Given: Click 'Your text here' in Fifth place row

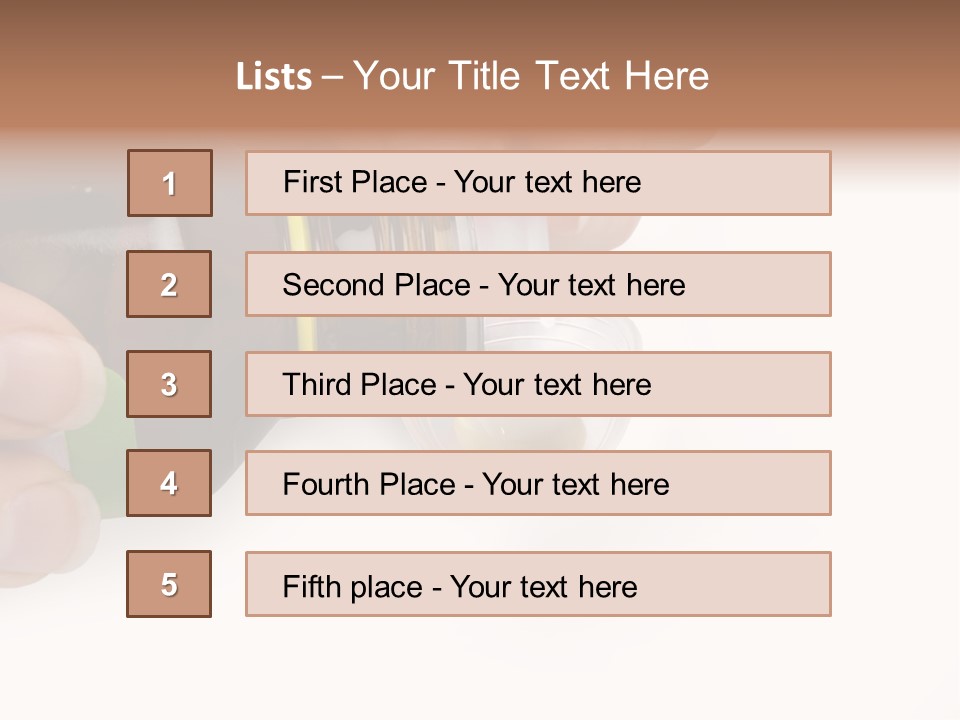Looking at the screenshot, I should (x=543, y=587).
